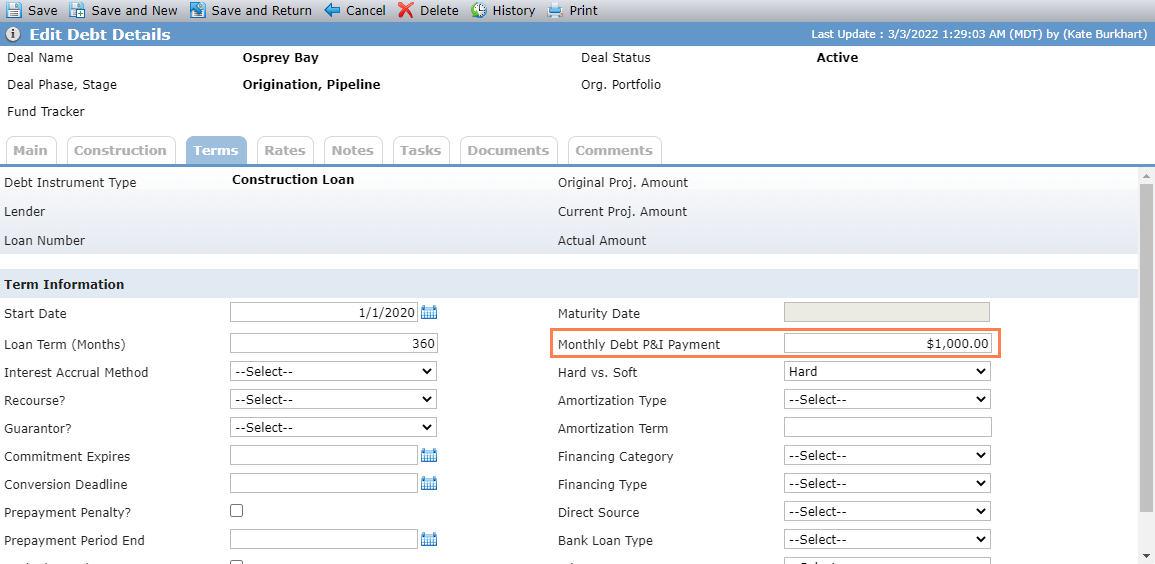
Task: Click the Cancel label
Action: point(366,10)
